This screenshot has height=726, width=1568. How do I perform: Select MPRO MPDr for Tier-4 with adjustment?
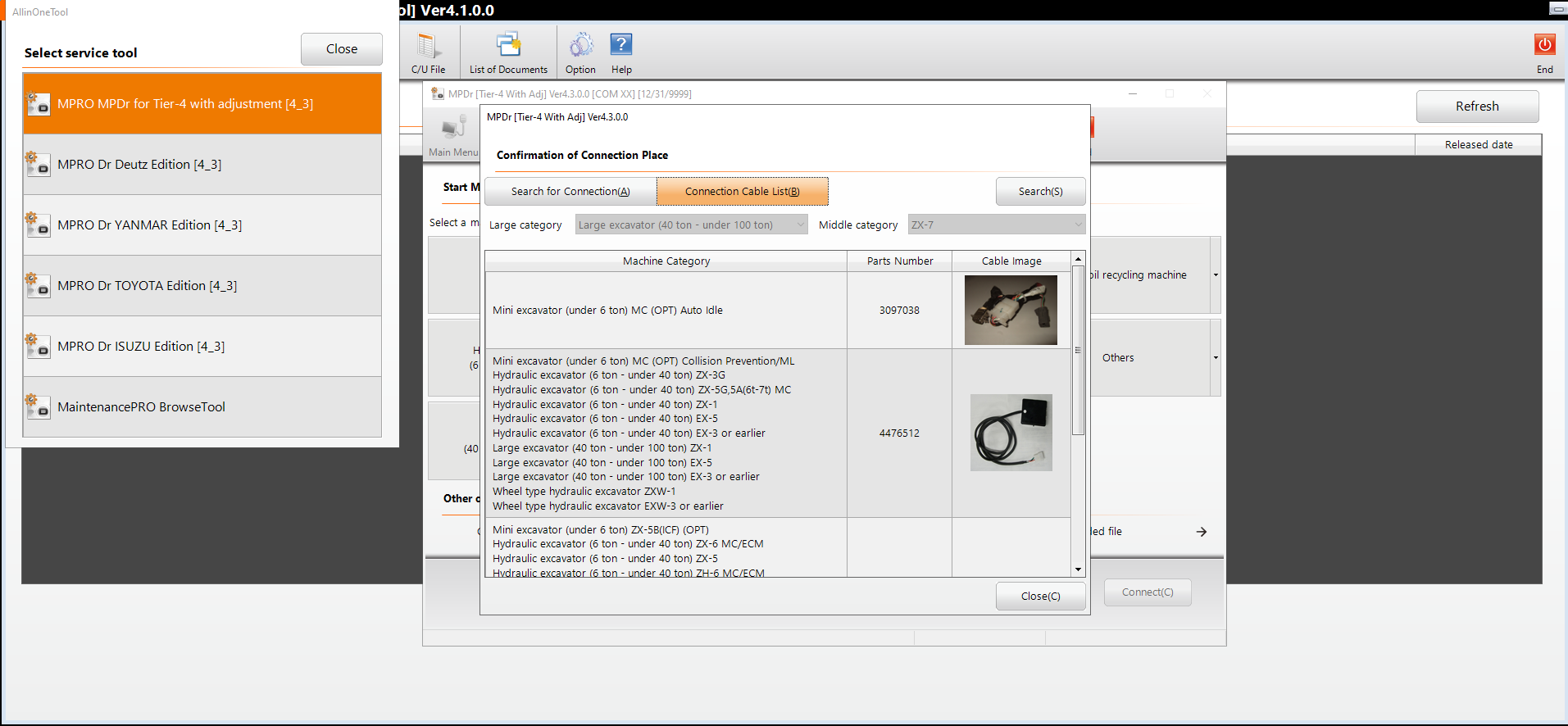point(202,104)
